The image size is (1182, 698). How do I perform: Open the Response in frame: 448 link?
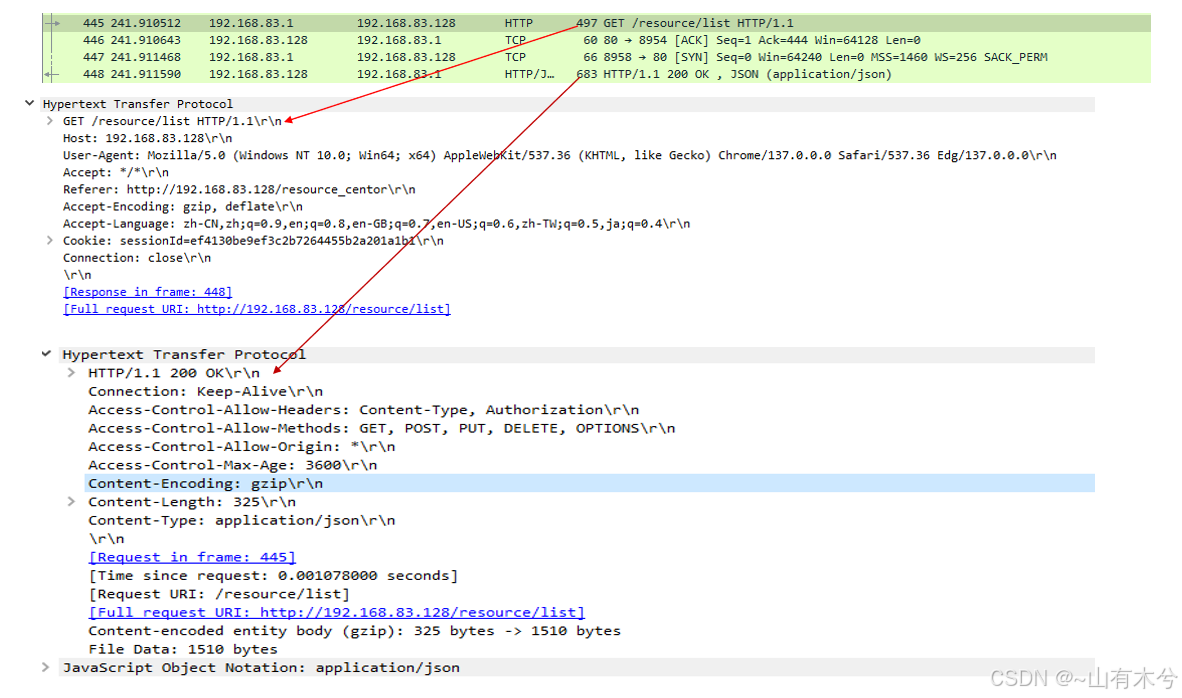point(148,292)
